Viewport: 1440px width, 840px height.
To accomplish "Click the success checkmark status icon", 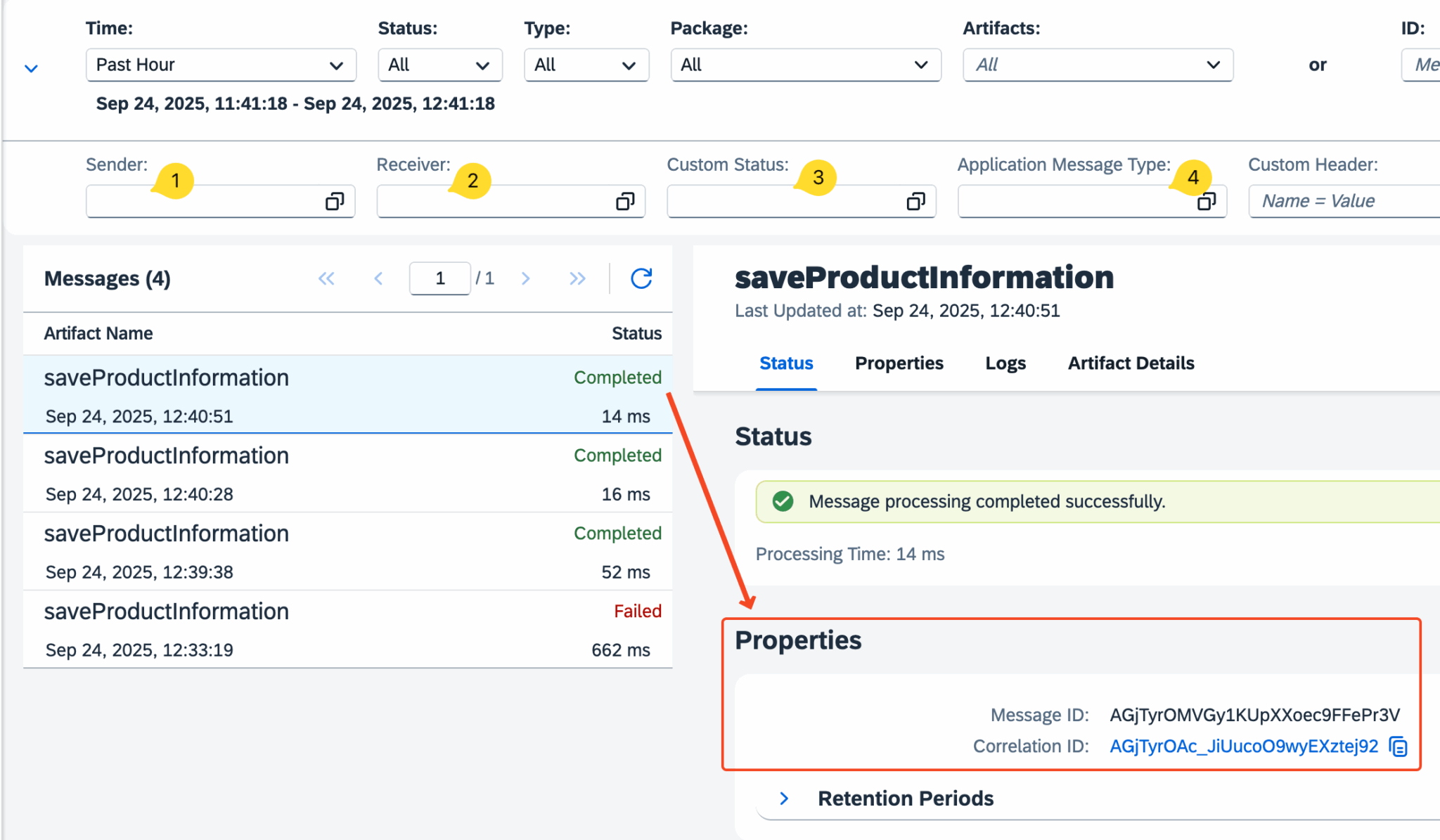I will 782,501.
